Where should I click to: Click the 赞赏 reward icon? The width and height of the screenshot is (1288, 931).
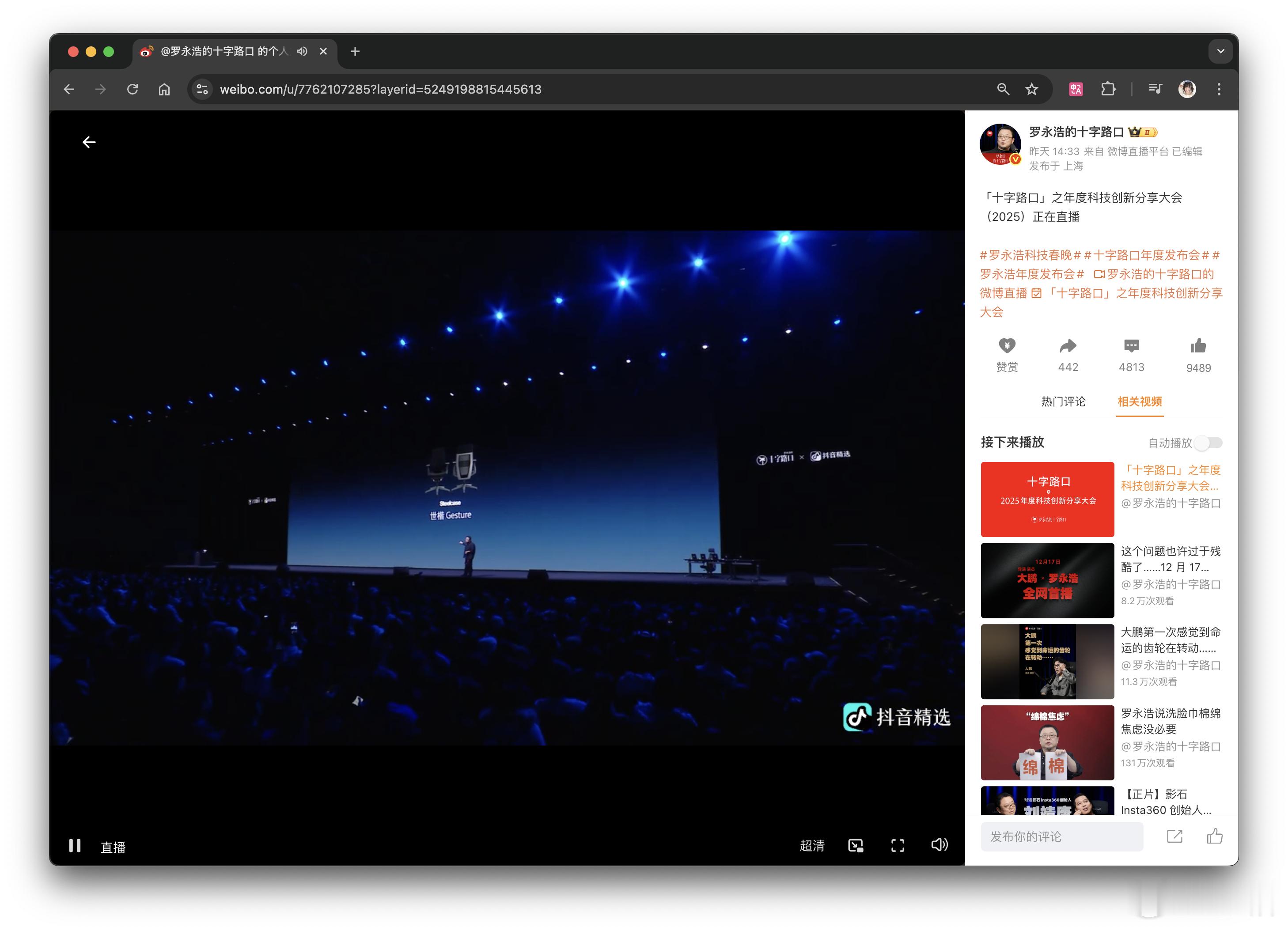1007,346
